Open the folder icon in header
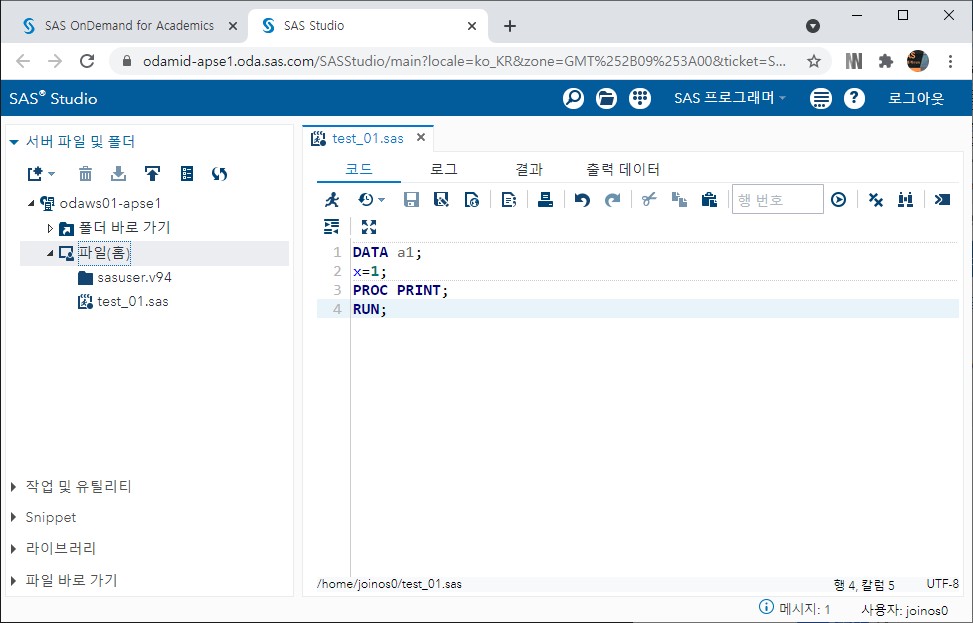 pos(606,98)
